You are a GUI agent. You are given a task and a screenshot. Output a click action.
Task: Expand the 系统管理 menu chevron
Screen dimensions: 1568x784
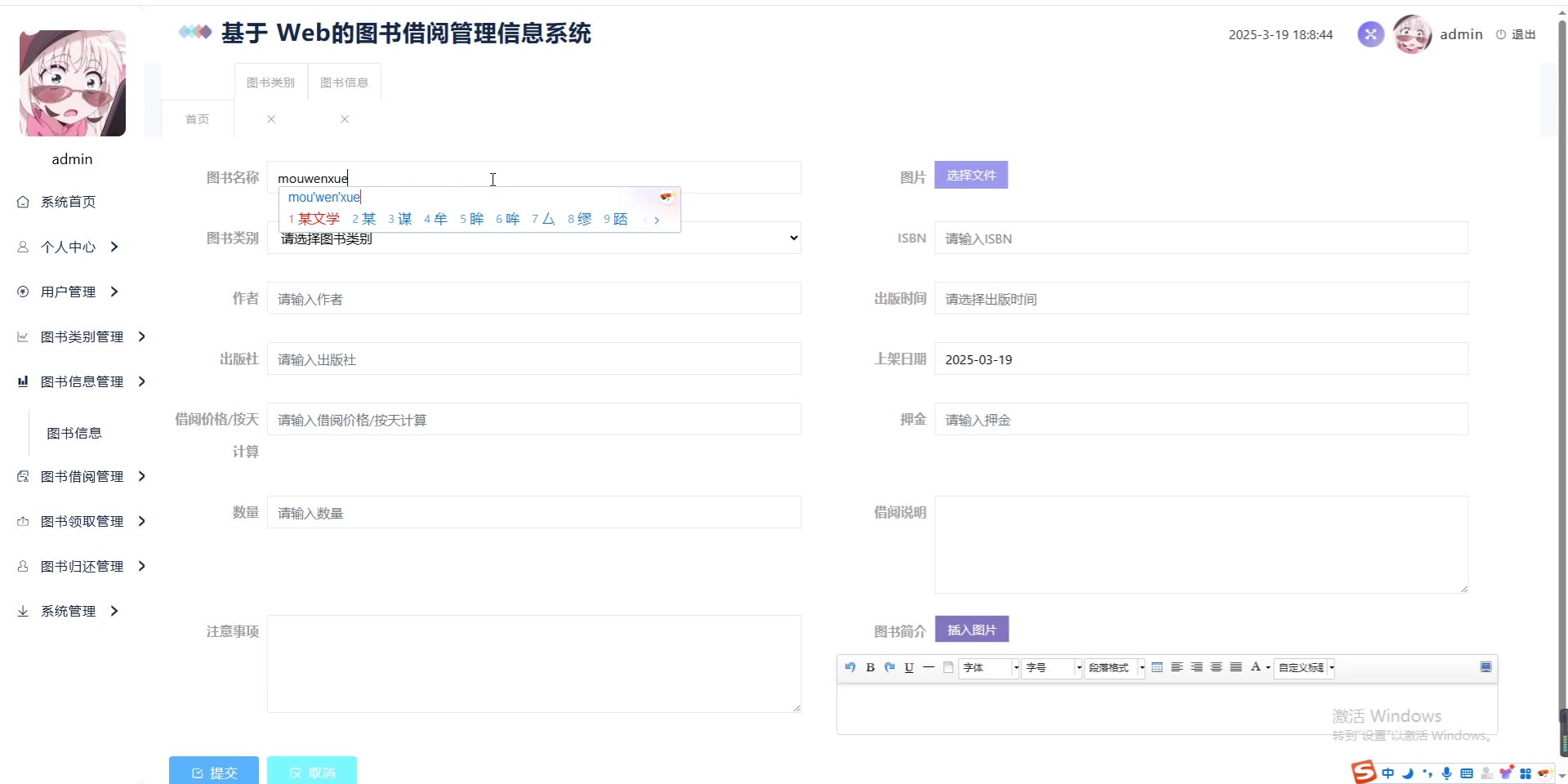pyautogui.click(x=114, y=611)
